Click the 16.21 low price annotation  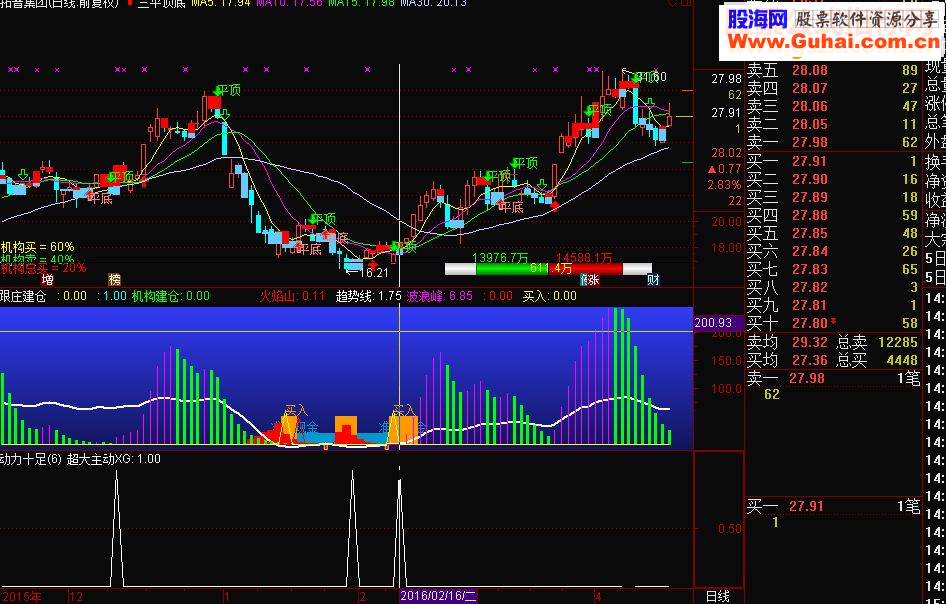coord(374,273)
